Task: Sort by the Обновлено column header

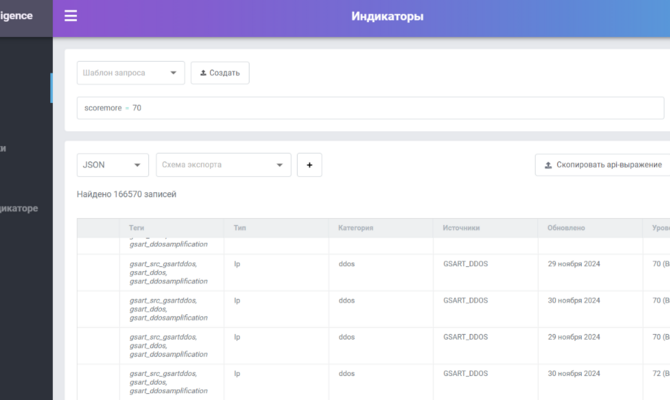Action: 566,228
